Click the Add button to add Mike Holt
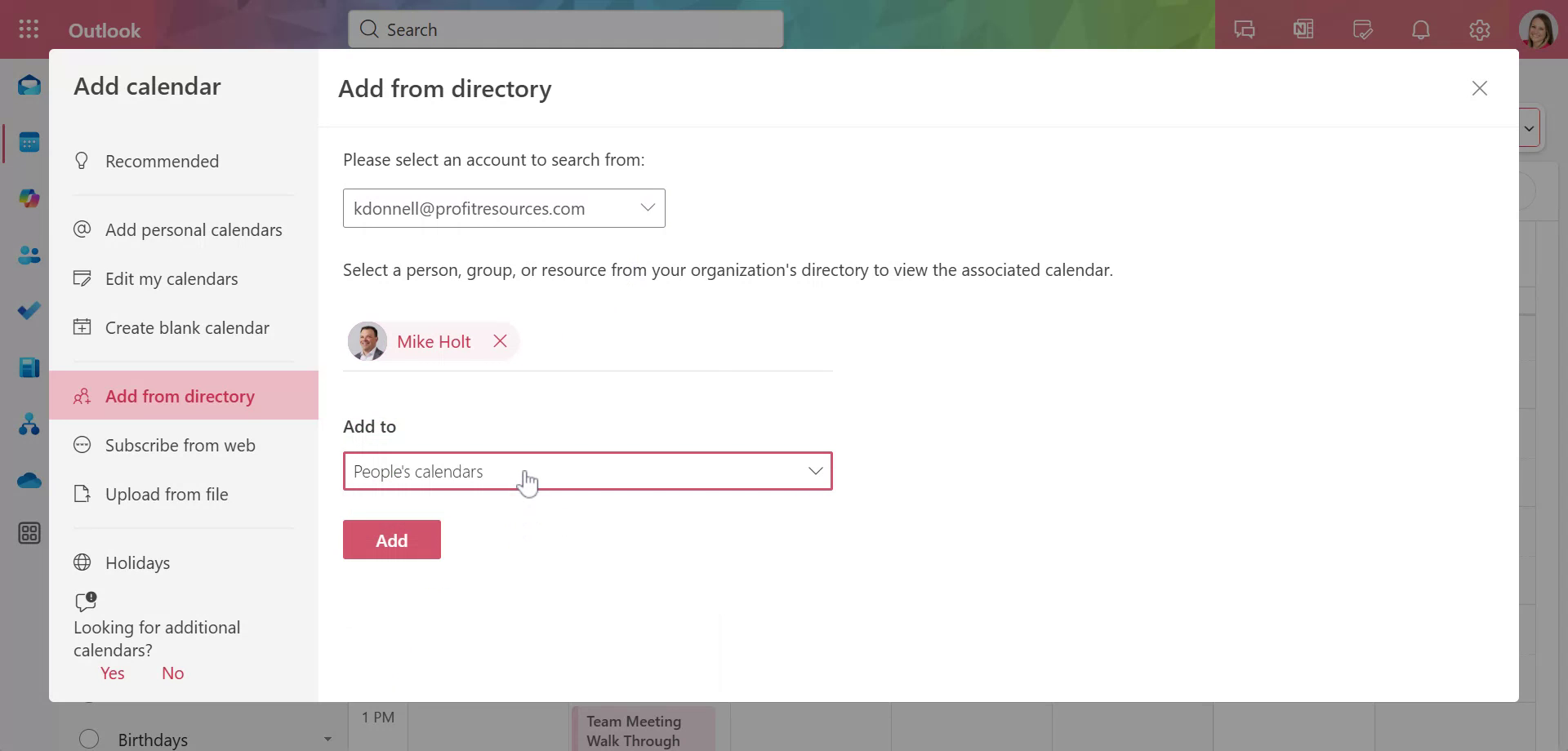This screenshot has width=1568, height=751. 391,540
